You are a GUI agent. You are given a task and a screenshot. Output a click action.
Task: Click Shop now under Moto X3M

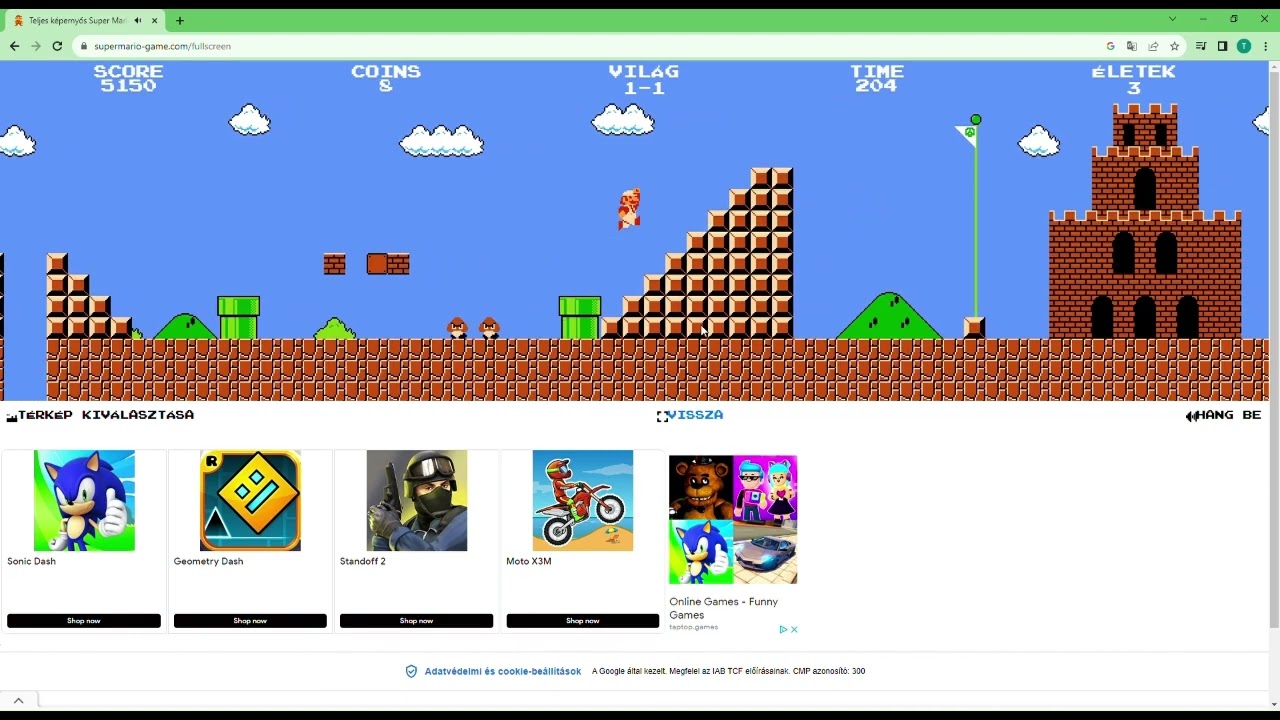582,621
